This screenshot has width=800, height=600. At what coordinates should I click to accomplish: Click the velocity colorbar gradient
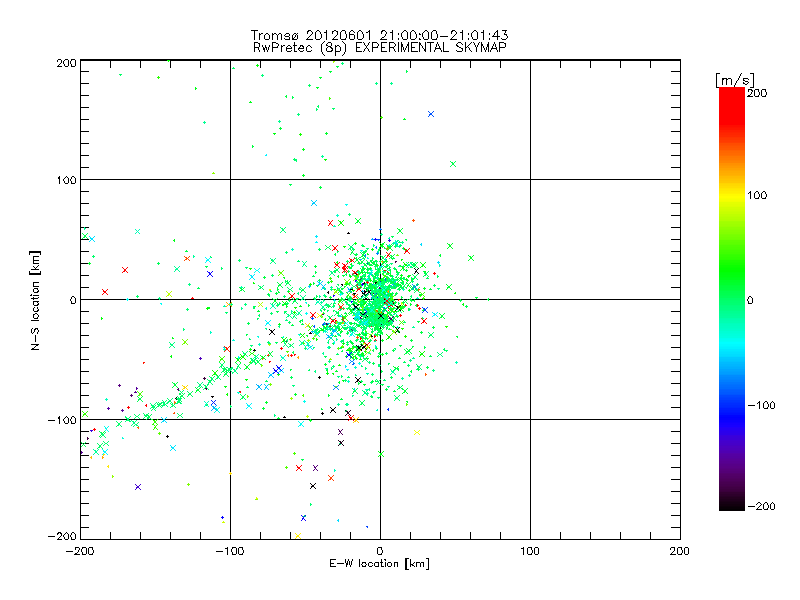(x=732, y=299)
